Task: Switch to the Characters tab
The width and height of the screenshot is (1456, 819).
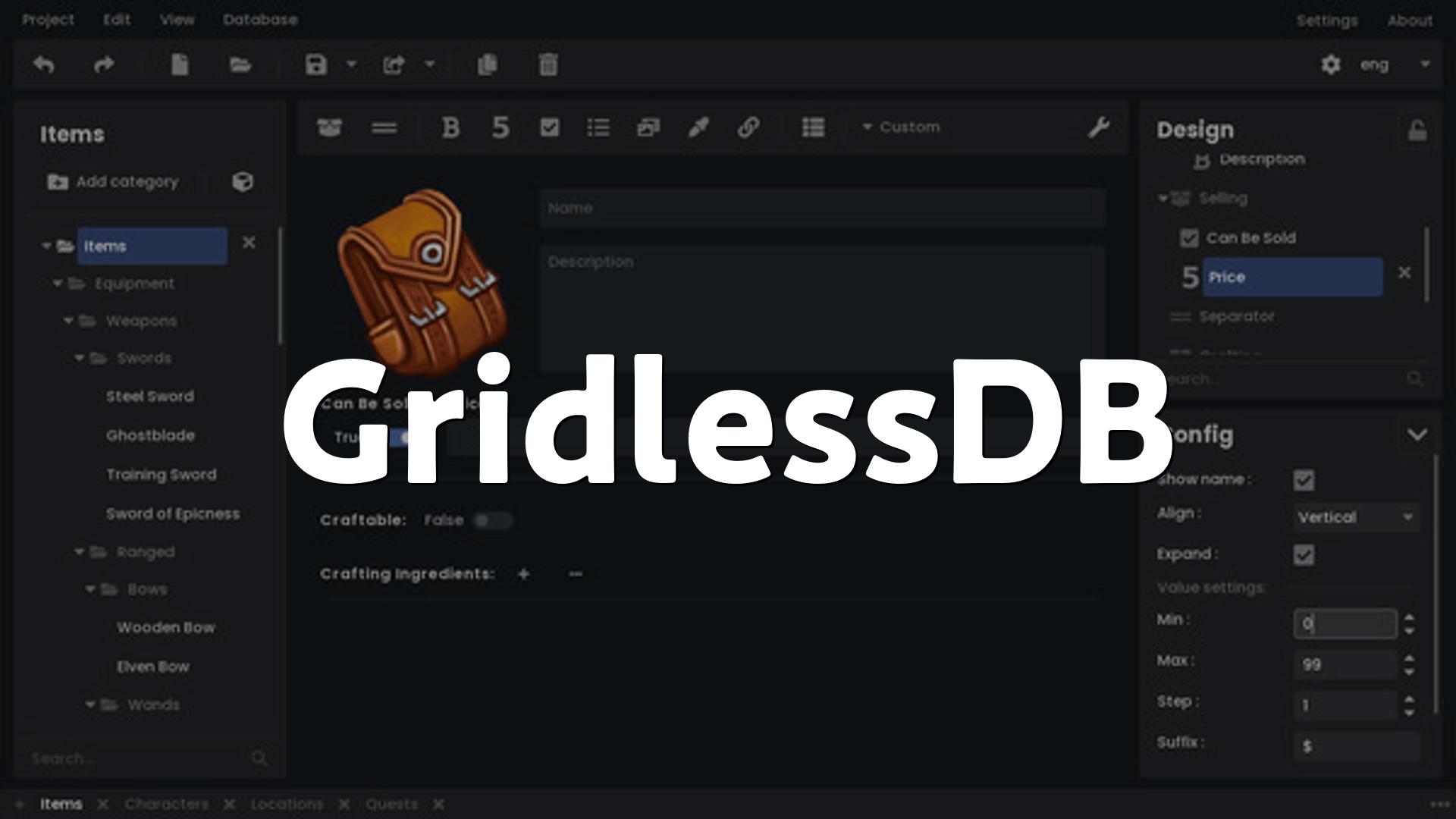Action: (x=167, y=804)
